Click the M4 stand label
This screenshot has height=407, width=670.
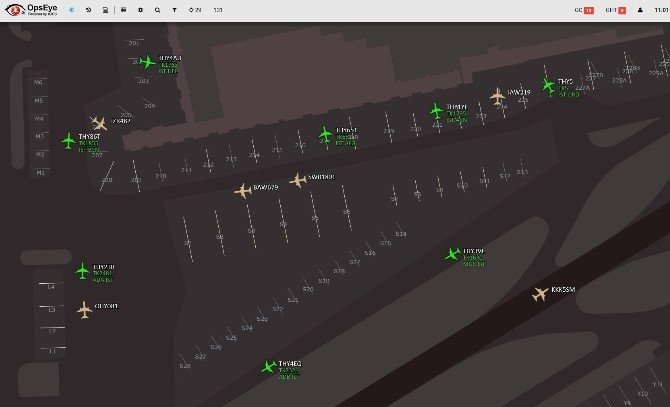point(39,119)
